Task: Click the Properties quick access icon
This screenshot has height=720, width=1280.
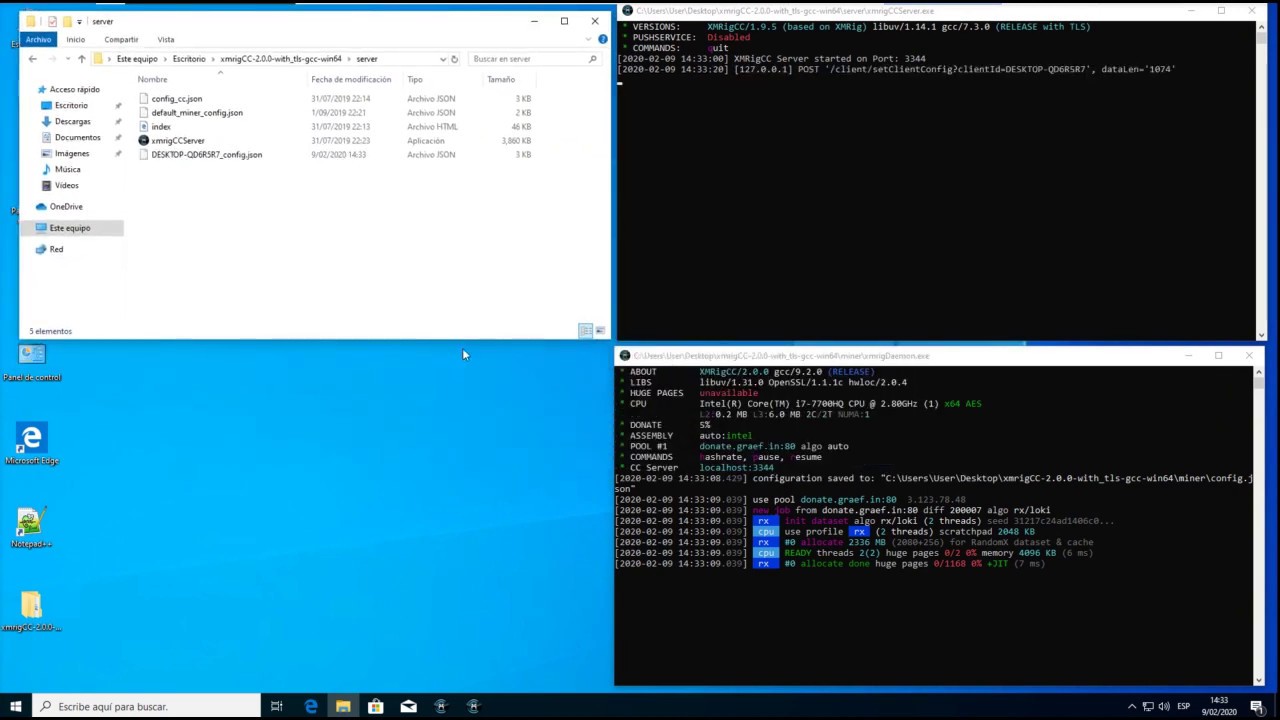Action: [52, 21]
